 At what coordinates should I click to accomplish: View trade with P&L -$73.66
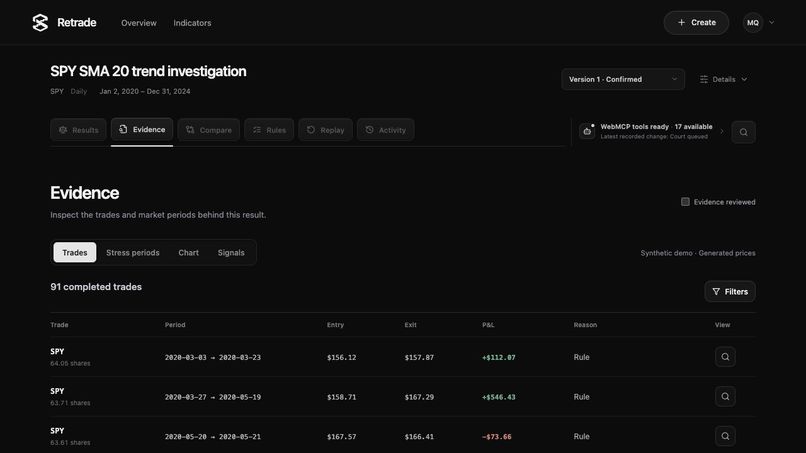click(x=725, y=436)
